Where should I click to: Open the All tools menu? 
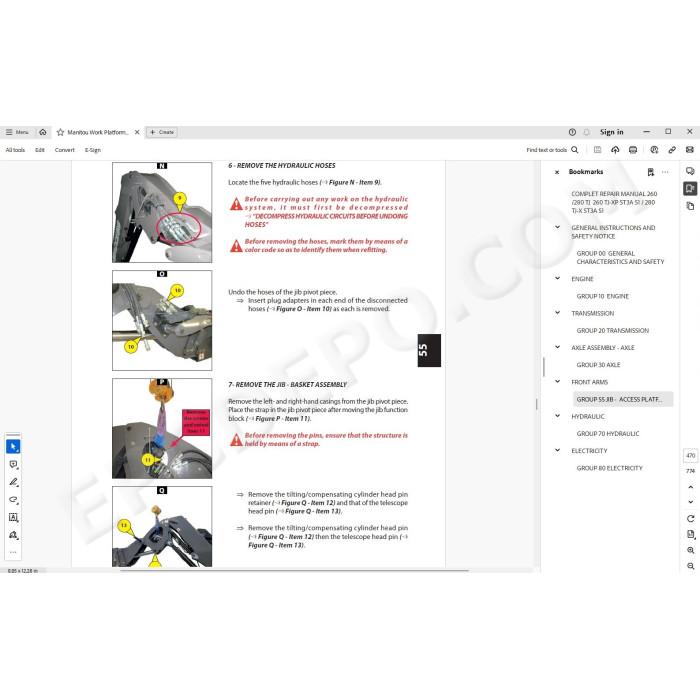15,150
